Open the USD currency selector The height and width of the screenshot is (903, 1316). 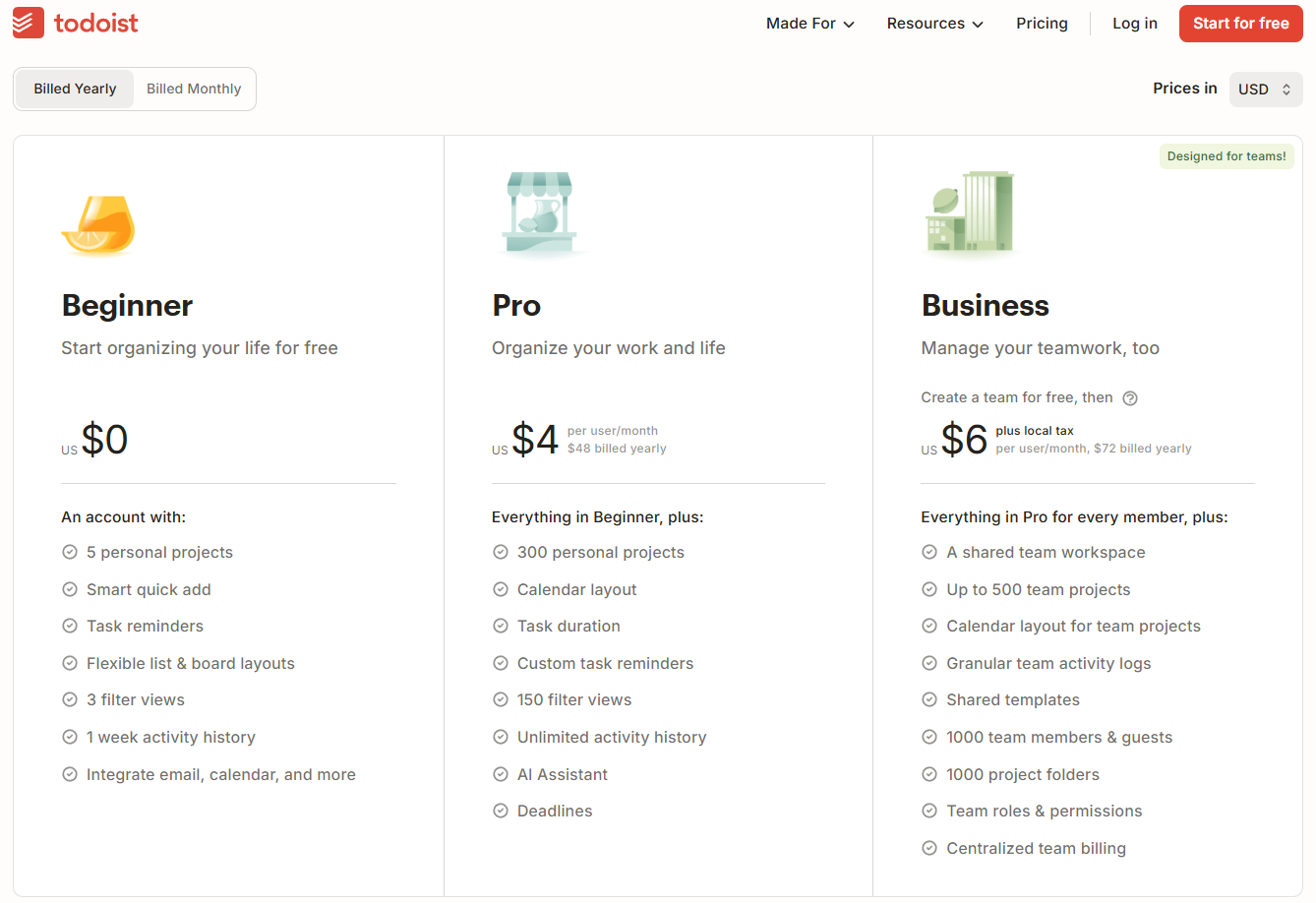pyautogui.click(x=1265, y=90)
